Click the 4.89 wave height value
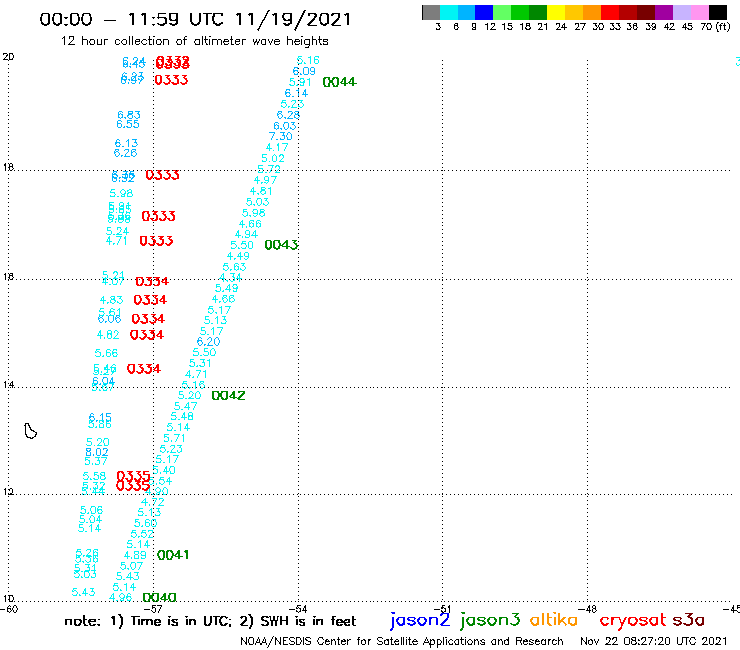This screenshot has height=650, width=740. (x=135, y=556)
